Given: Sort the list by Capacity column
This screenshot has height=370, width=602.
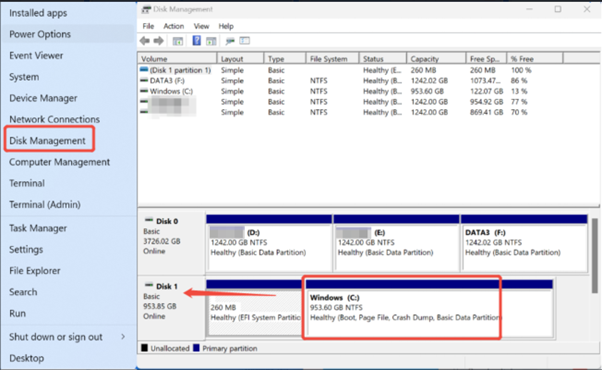Looking at the screenshot, I should (436, 59).
